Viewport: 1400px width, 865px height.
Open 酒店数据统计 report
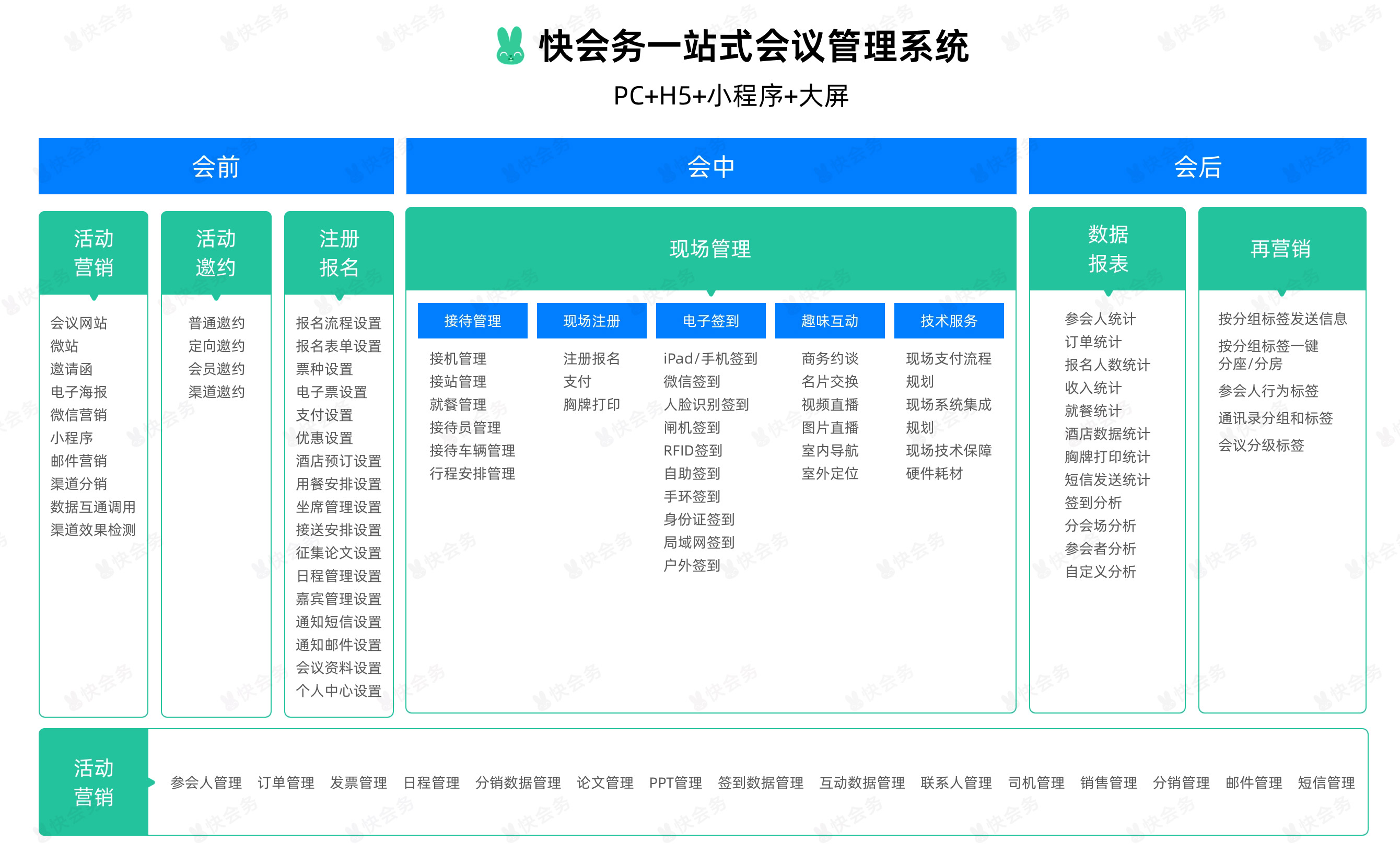pos(1107,434)
